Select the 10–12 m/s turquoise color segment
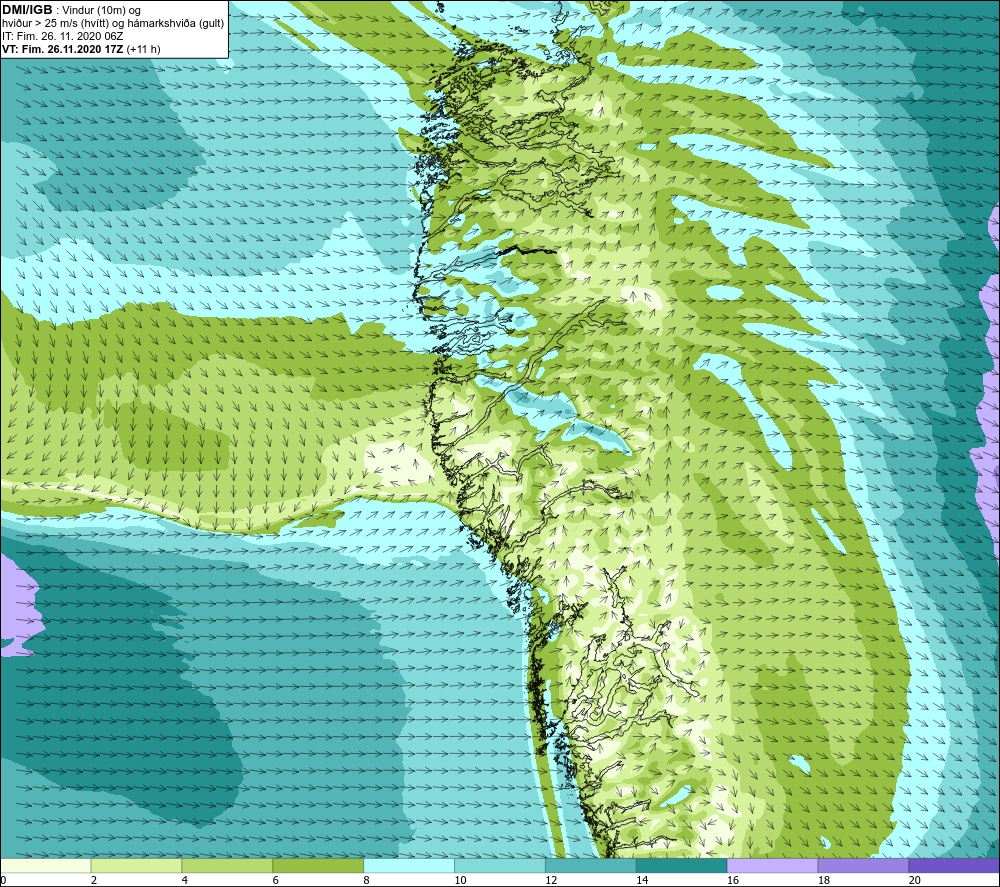 point(500,865)
